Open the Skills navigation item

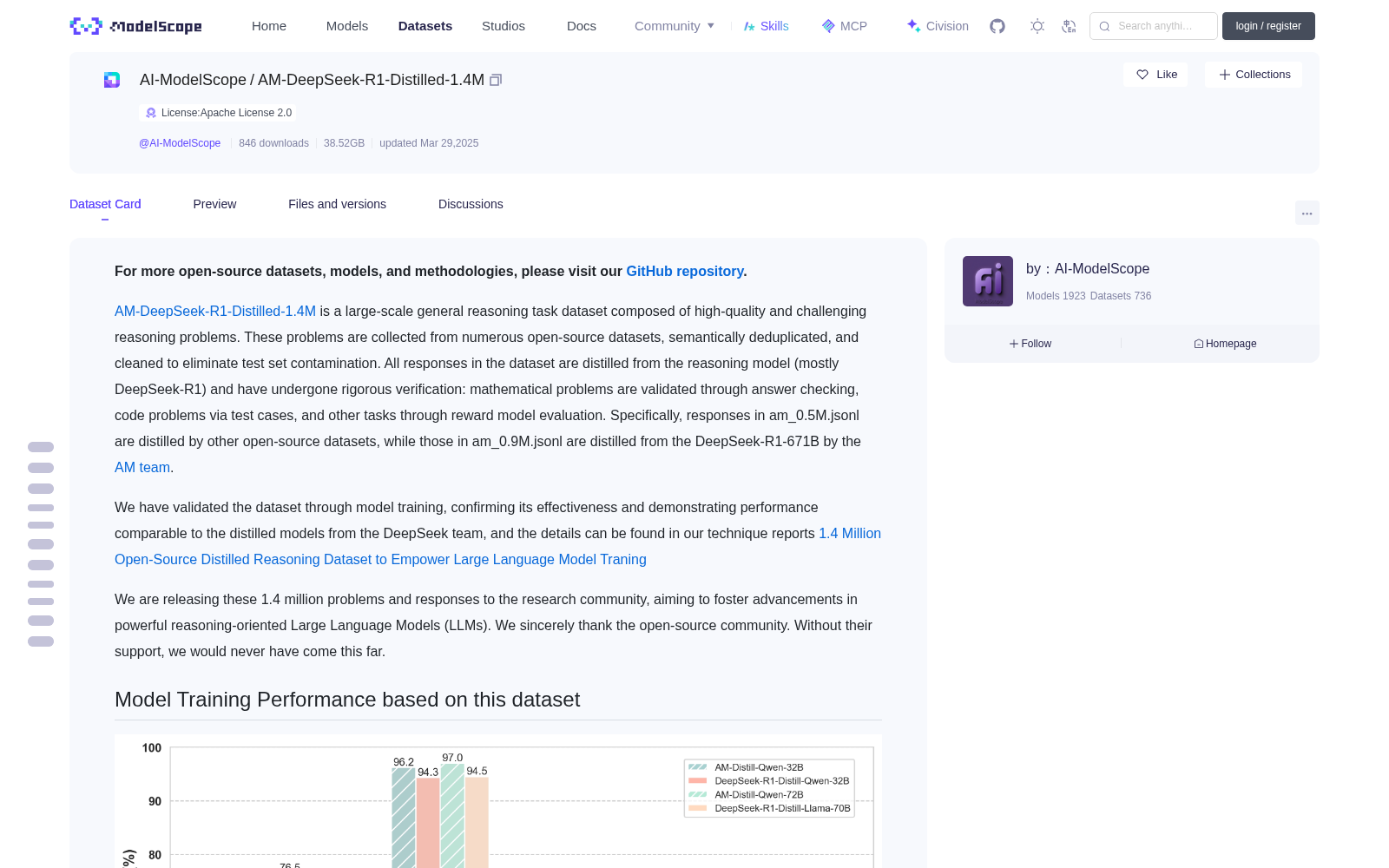(766, 26)
